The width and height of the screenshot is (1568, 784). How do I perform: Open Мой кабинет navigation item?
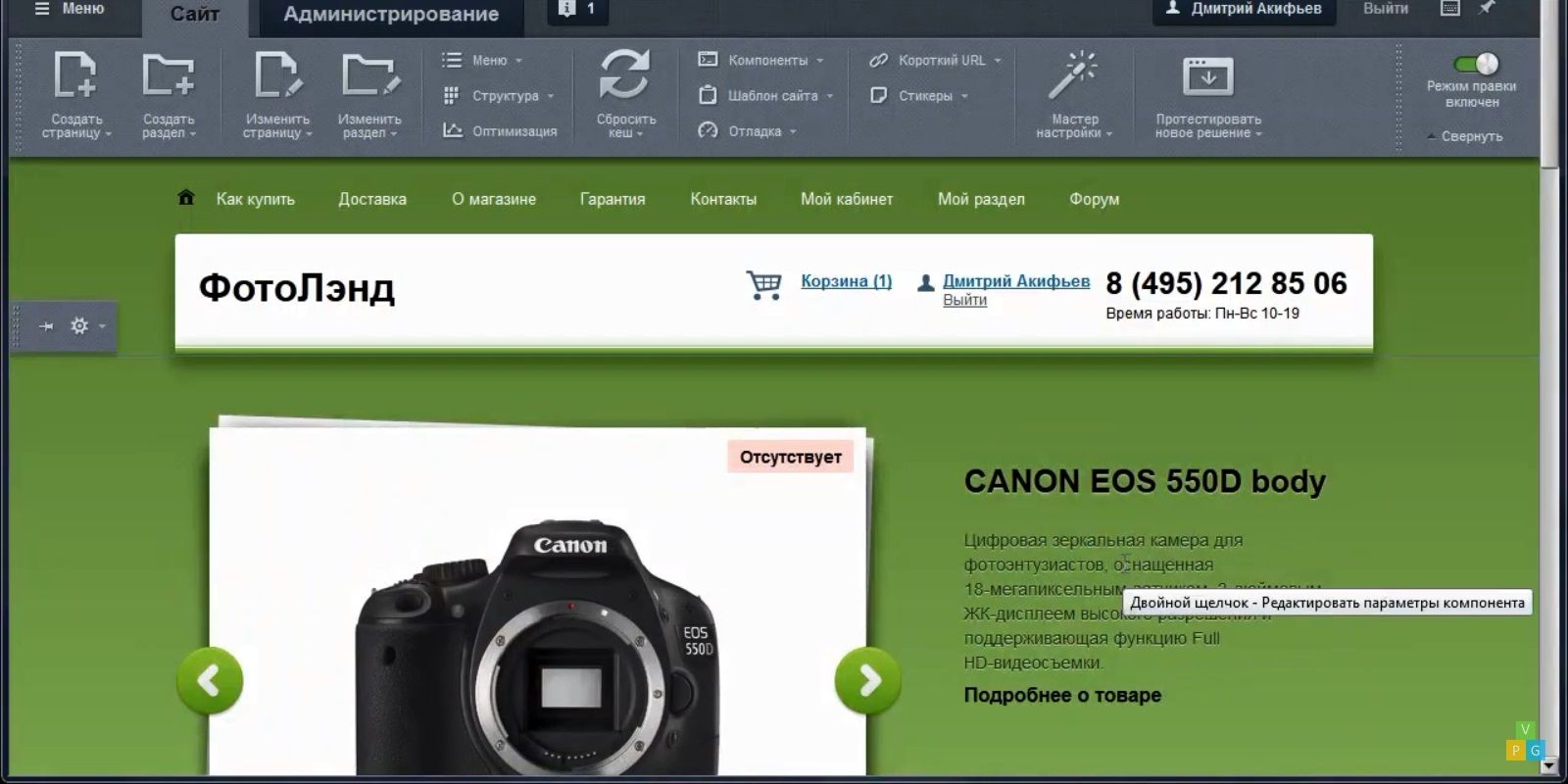point(847,199)
